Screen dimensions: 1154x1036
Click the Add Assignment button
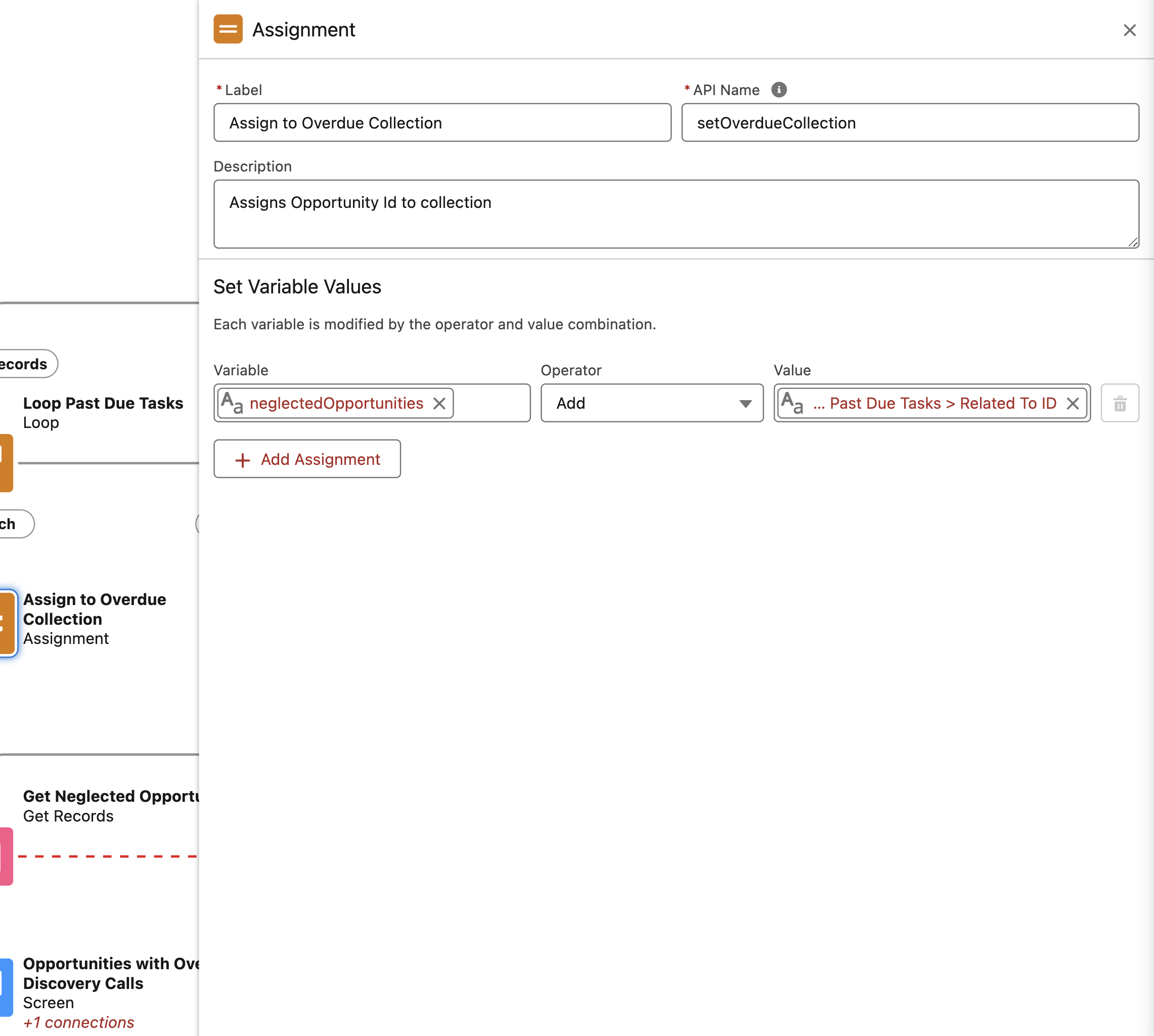pos(307,459)
